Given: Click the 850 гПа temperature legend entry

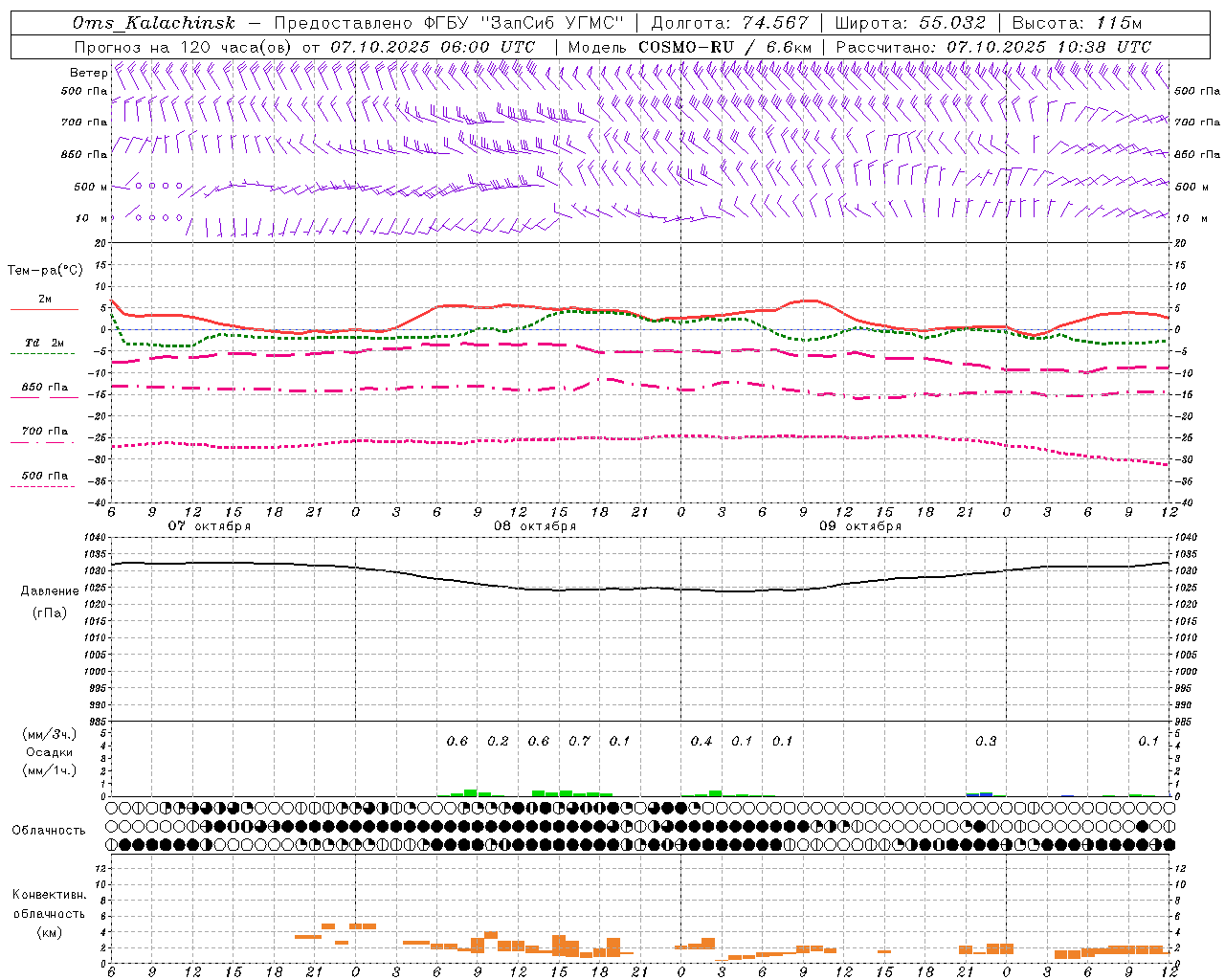Looking at the screenshot, I should coord(44,388).
